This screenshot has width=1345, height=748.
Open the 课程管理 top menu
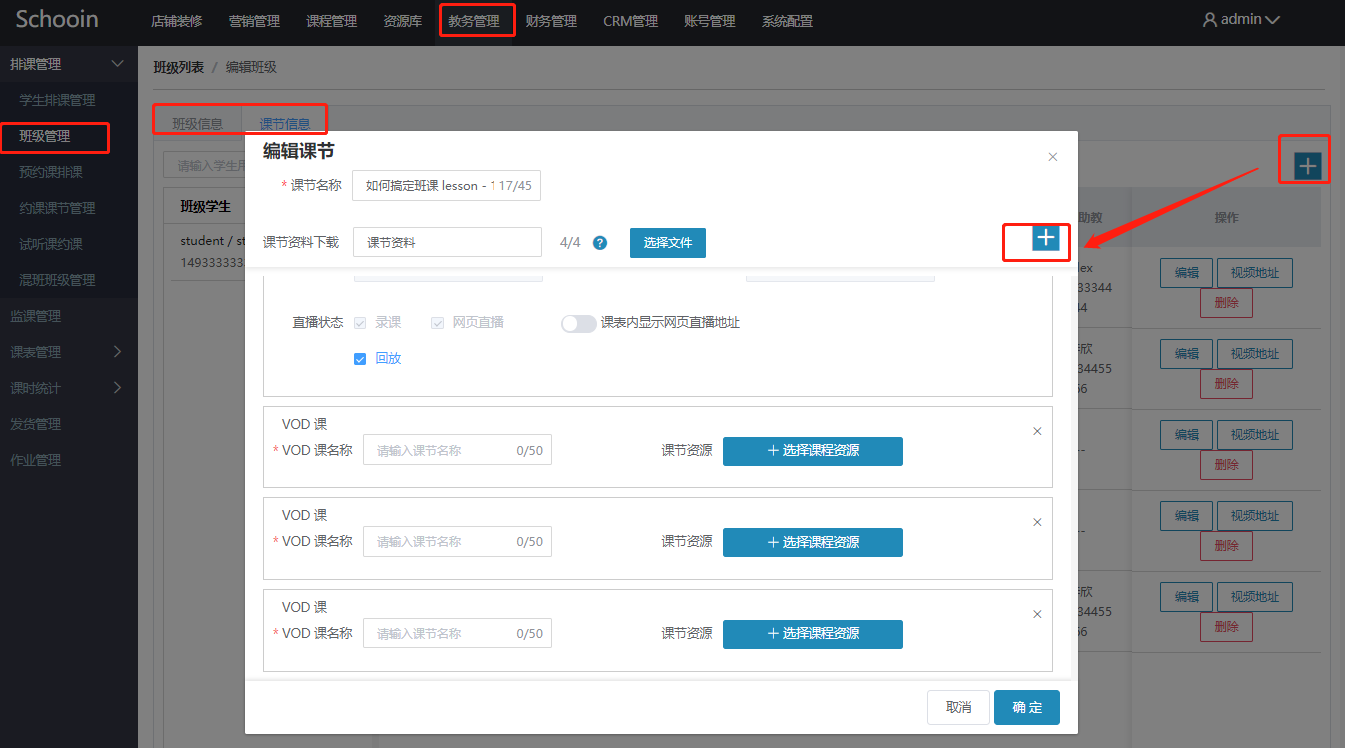(331, 21)
